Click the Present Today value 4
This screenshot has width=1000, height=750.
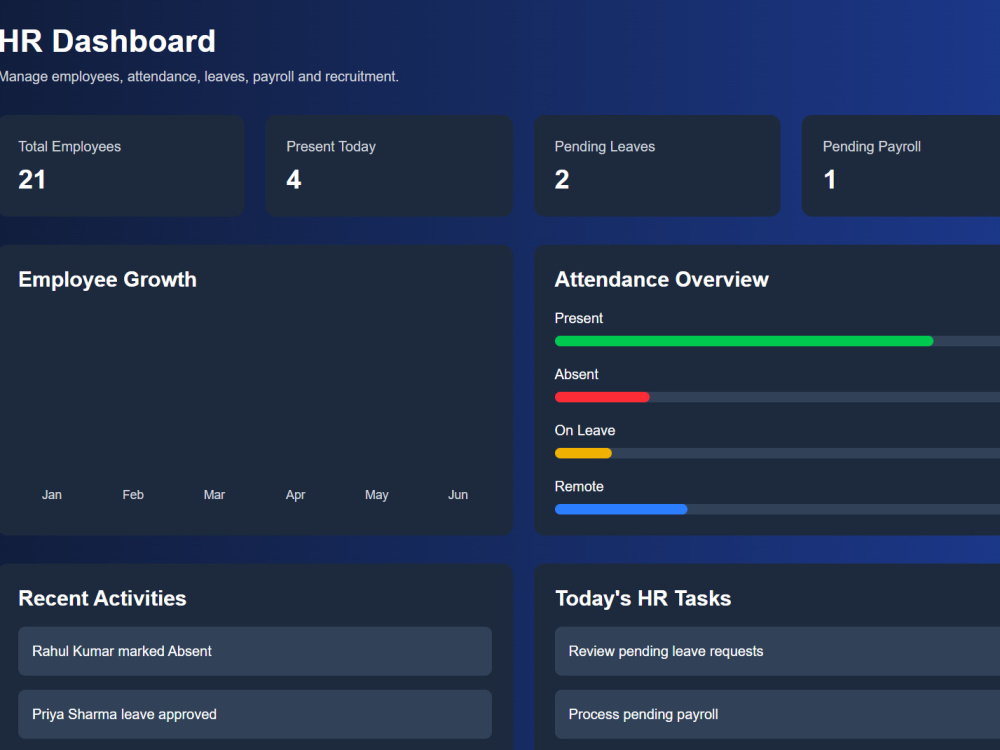(293, 180)
